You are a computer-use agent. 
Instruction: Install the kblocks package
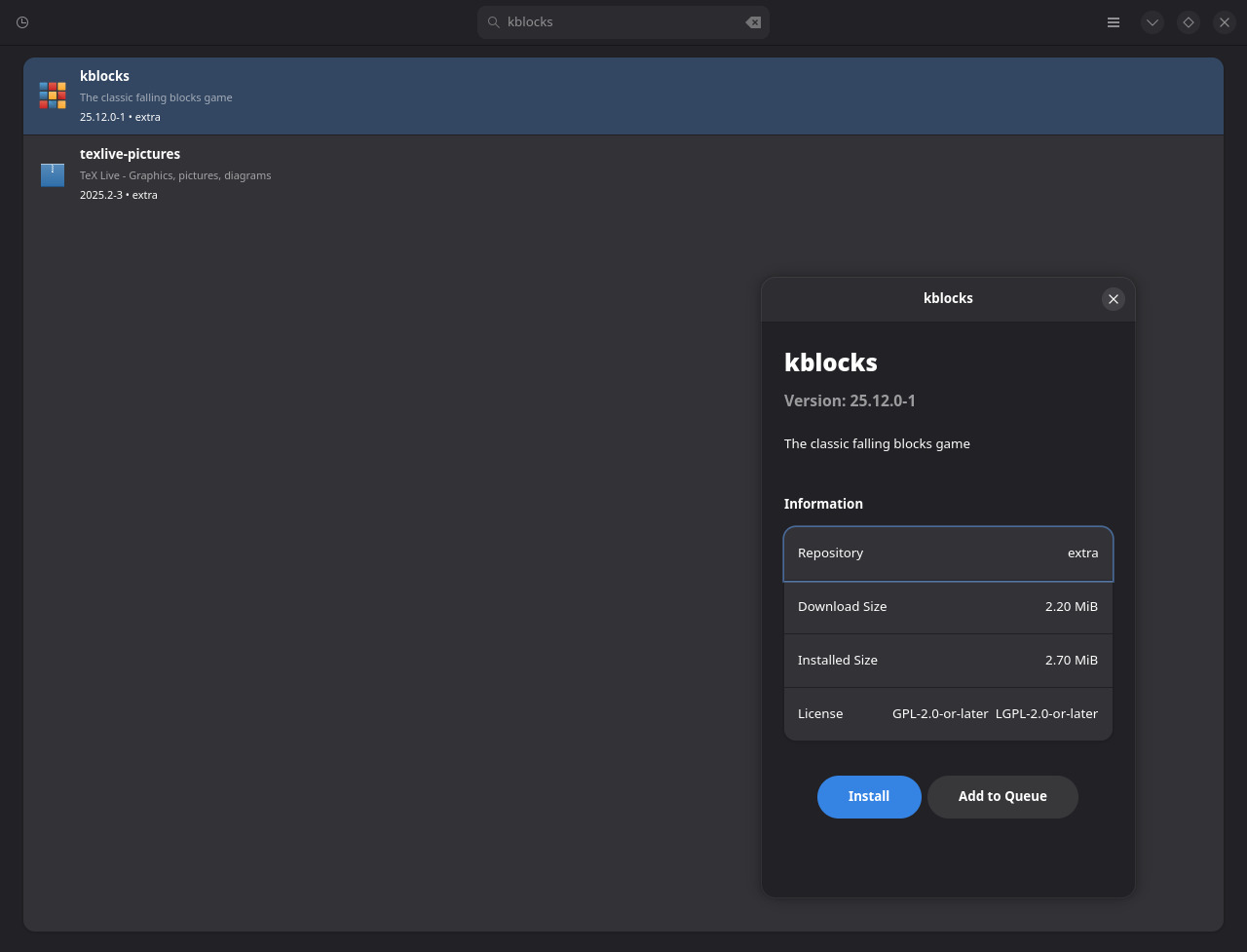[x=869, y=796]
